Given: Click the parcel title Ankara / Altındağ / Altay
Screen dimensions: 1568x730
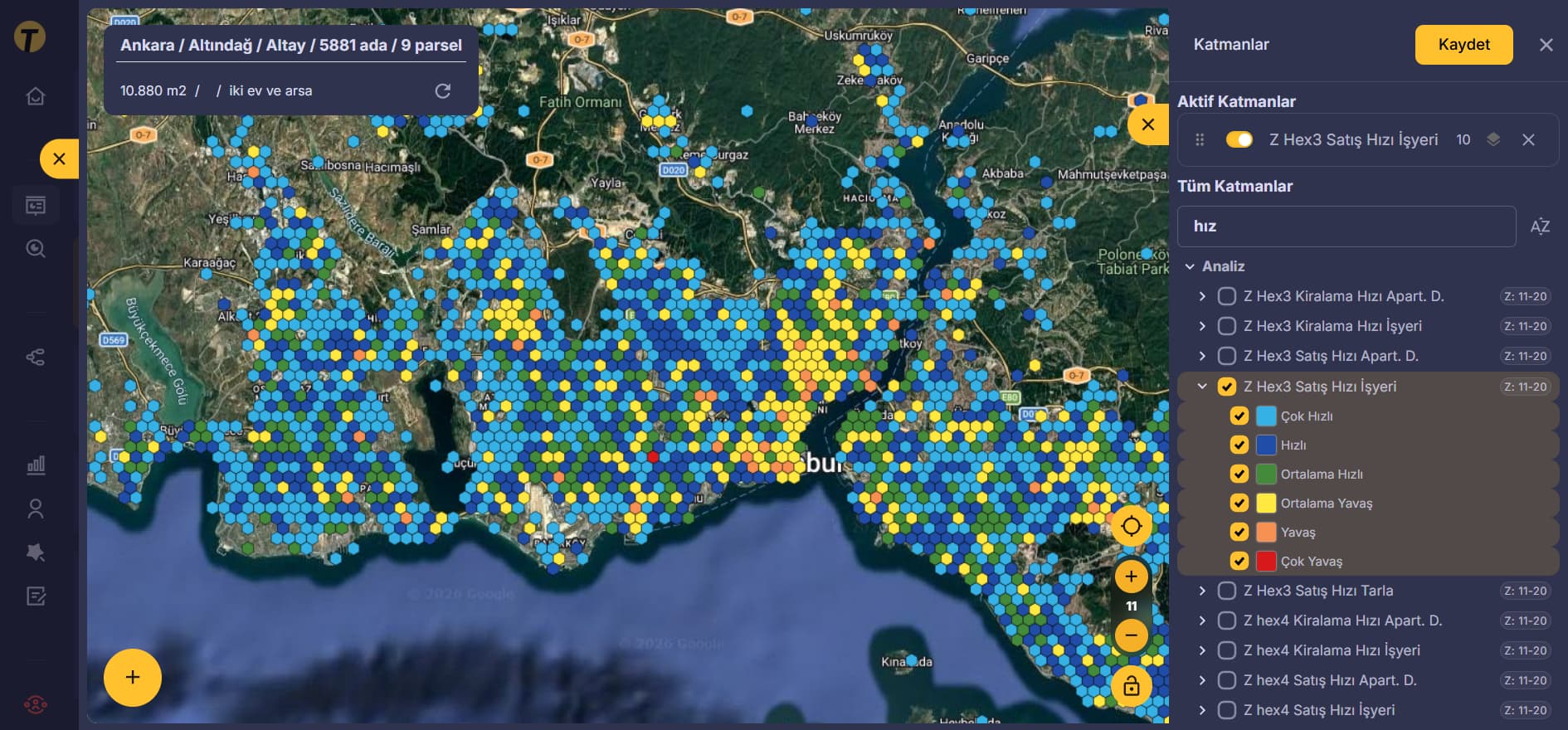Looking at the screenshot, I should pos(291,45).
